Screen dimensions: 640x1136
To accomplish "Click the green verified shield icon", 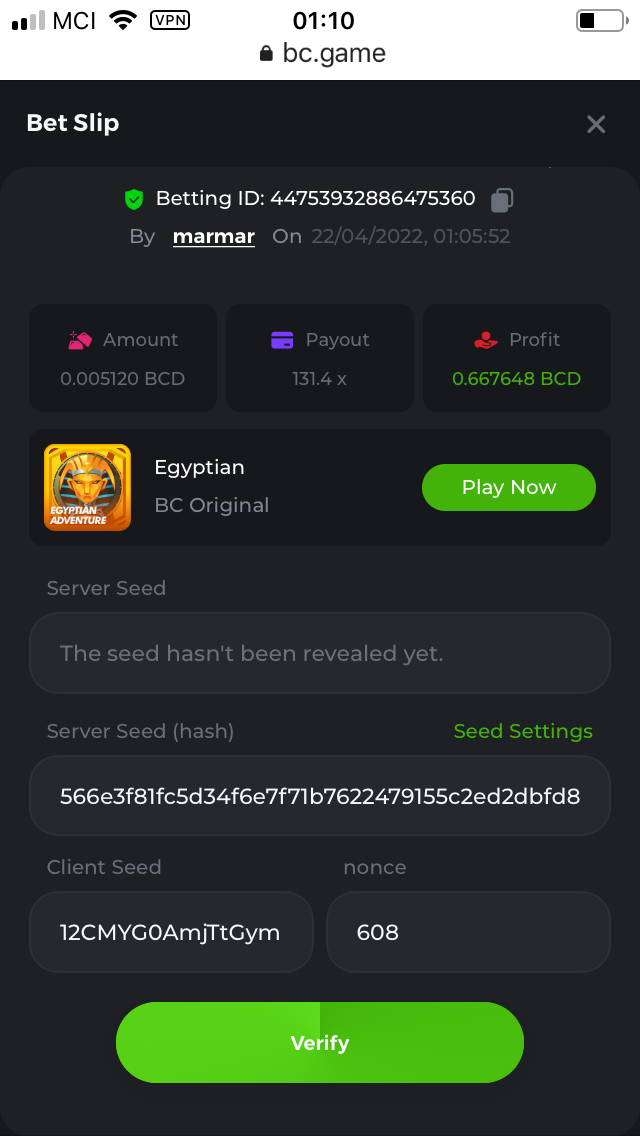I will pyautogui.click(x=134, y=199).
